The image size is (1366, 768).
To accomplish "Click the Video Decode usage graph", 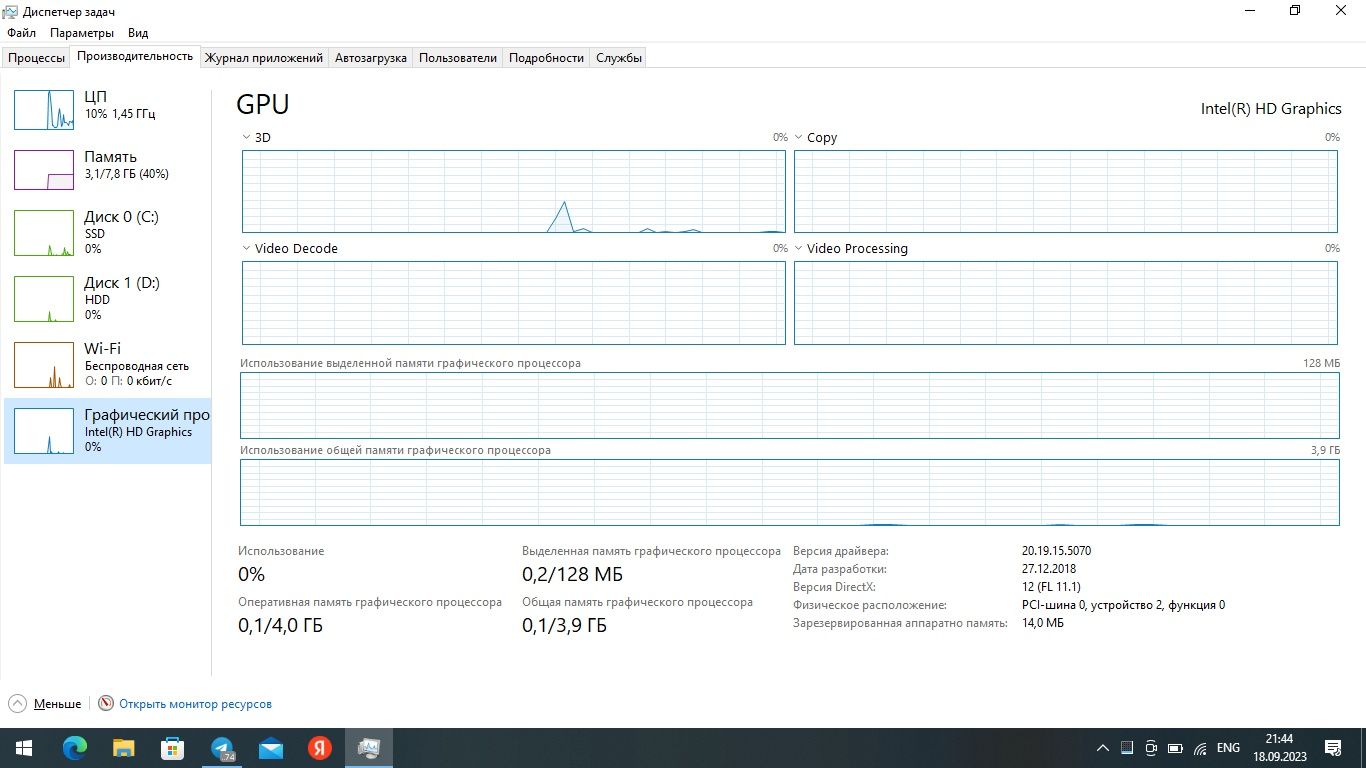I will (514, 303).
